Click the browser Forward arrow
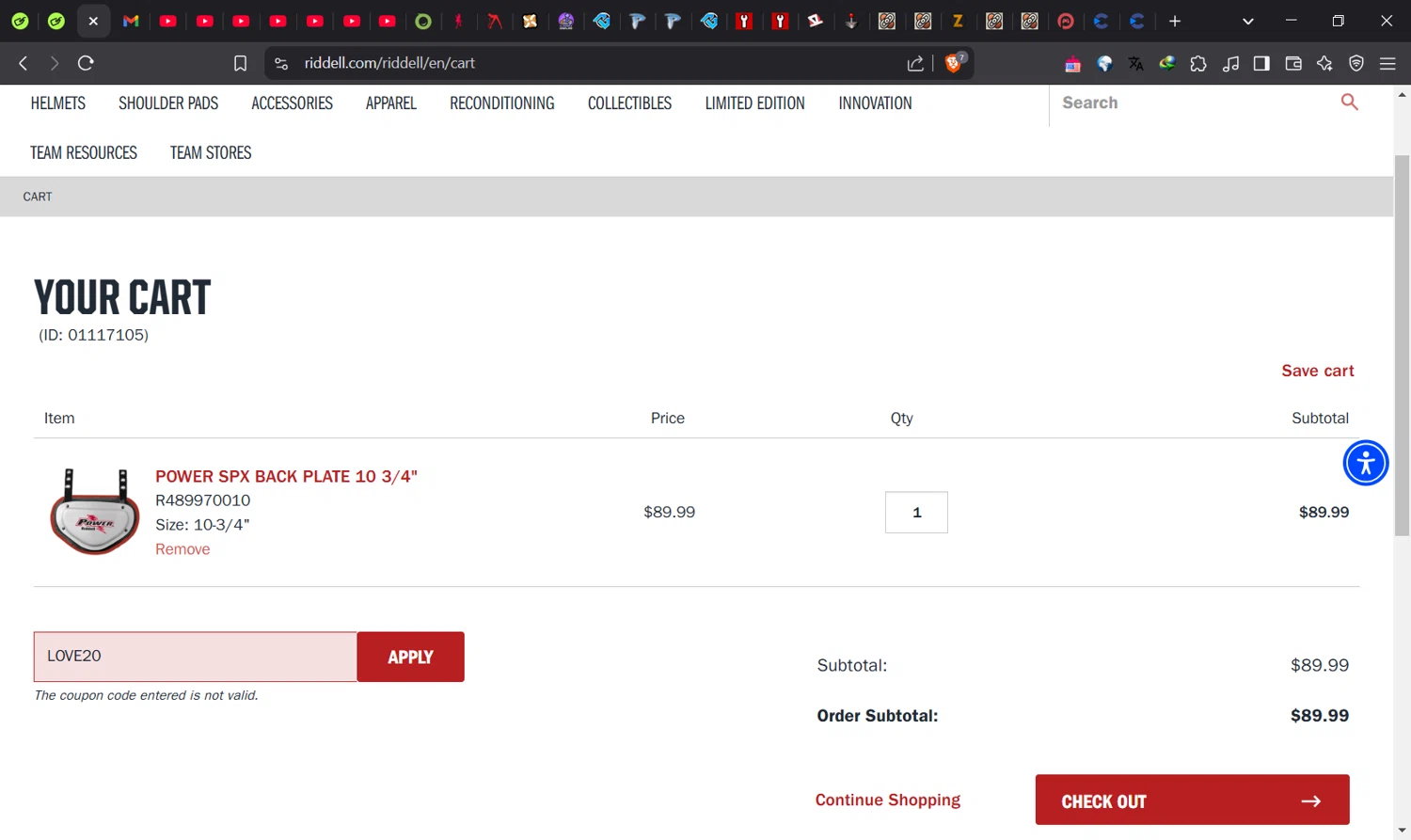The image size is (1411, 840). coord(55,63)
